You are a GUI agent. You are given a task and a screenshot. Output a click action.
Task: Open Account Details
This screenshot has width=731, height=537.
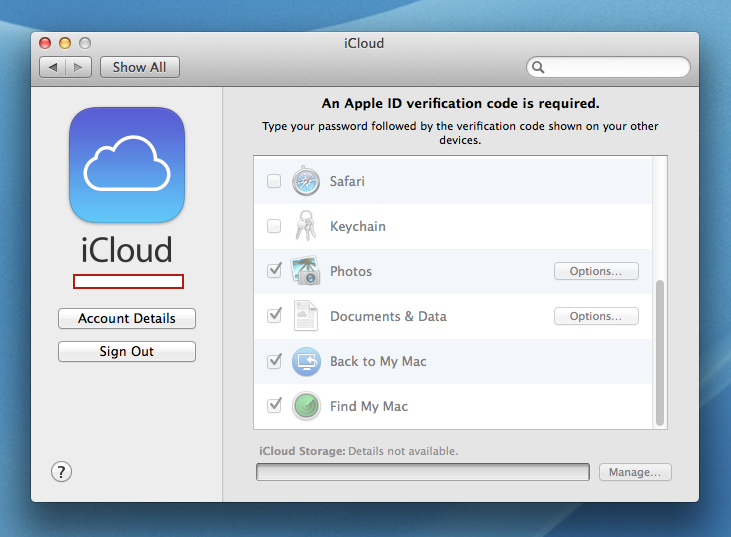click(x=127, y=318)
